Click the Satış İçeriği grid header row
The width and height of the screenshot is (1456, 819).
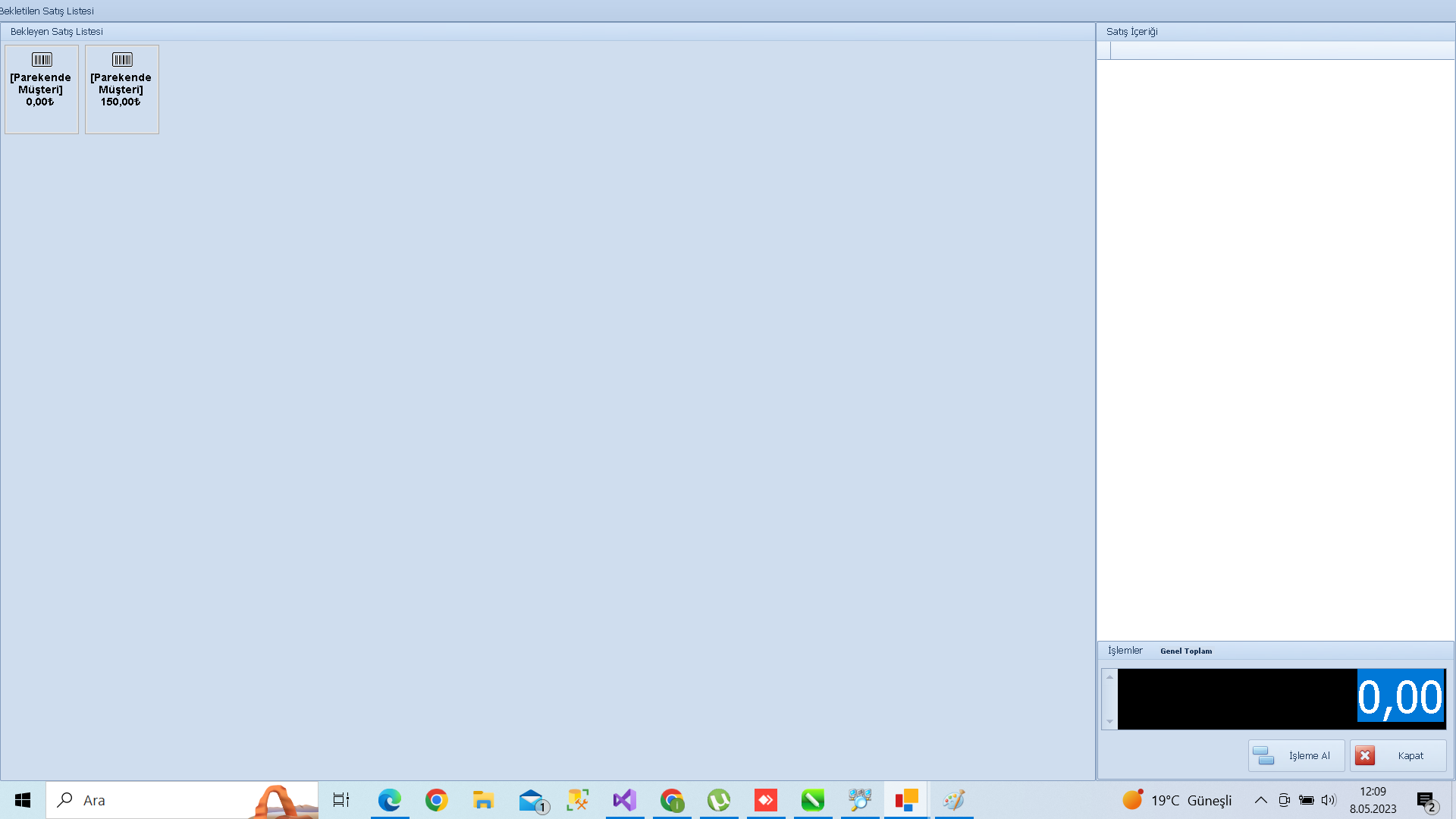[x=1282, y=51]
